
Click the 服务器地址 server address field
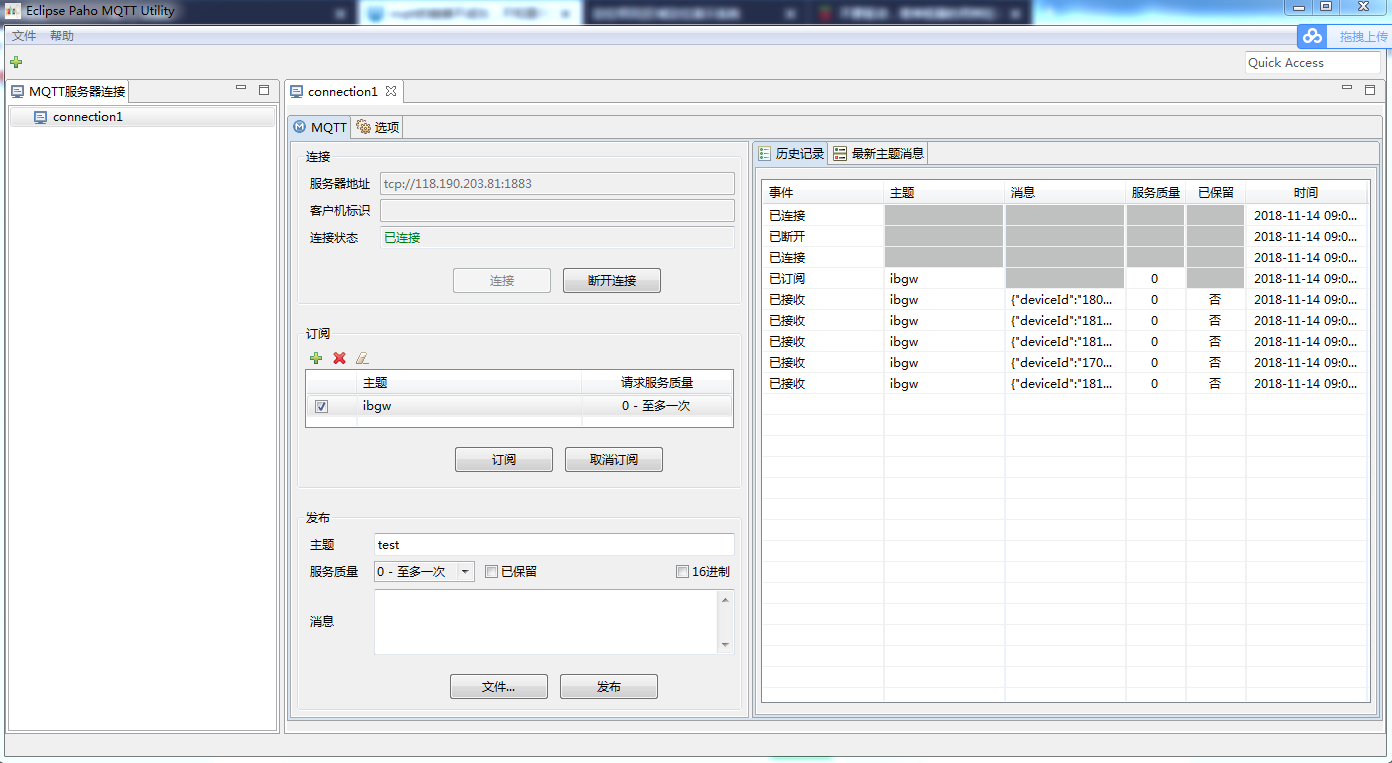tap(557, 184)
